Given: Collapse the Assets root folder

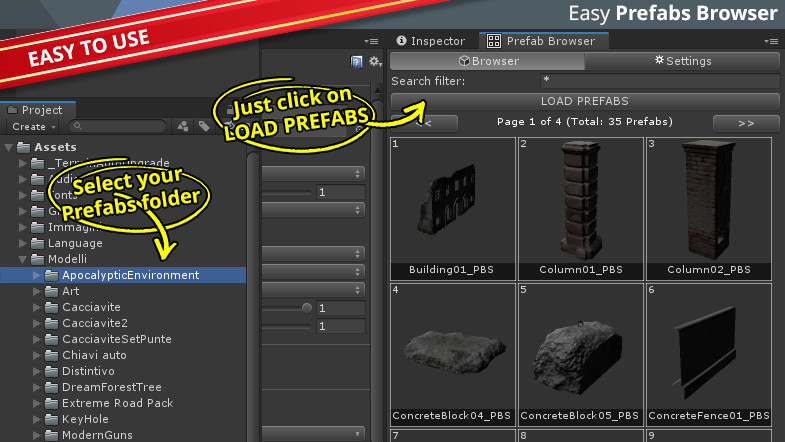Looking at the screenshot, I should click(x=9, y=147).
